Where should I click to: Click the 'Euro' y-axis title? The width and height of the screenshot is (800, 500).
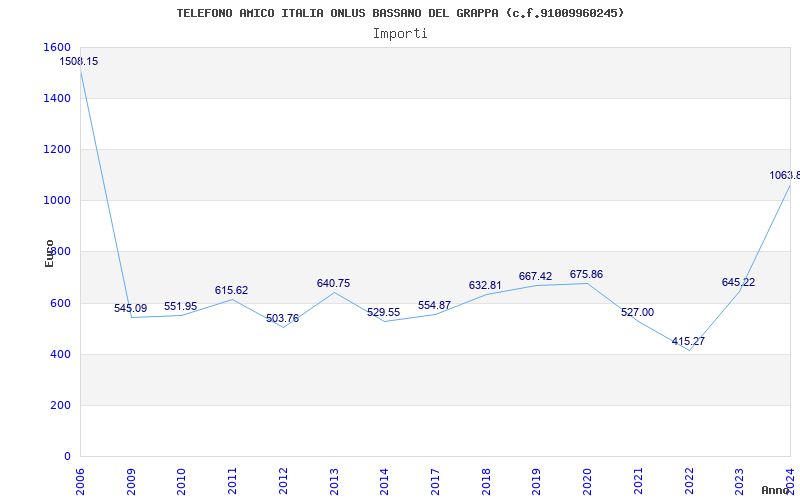pyautogui.click(x=50, y=252)
